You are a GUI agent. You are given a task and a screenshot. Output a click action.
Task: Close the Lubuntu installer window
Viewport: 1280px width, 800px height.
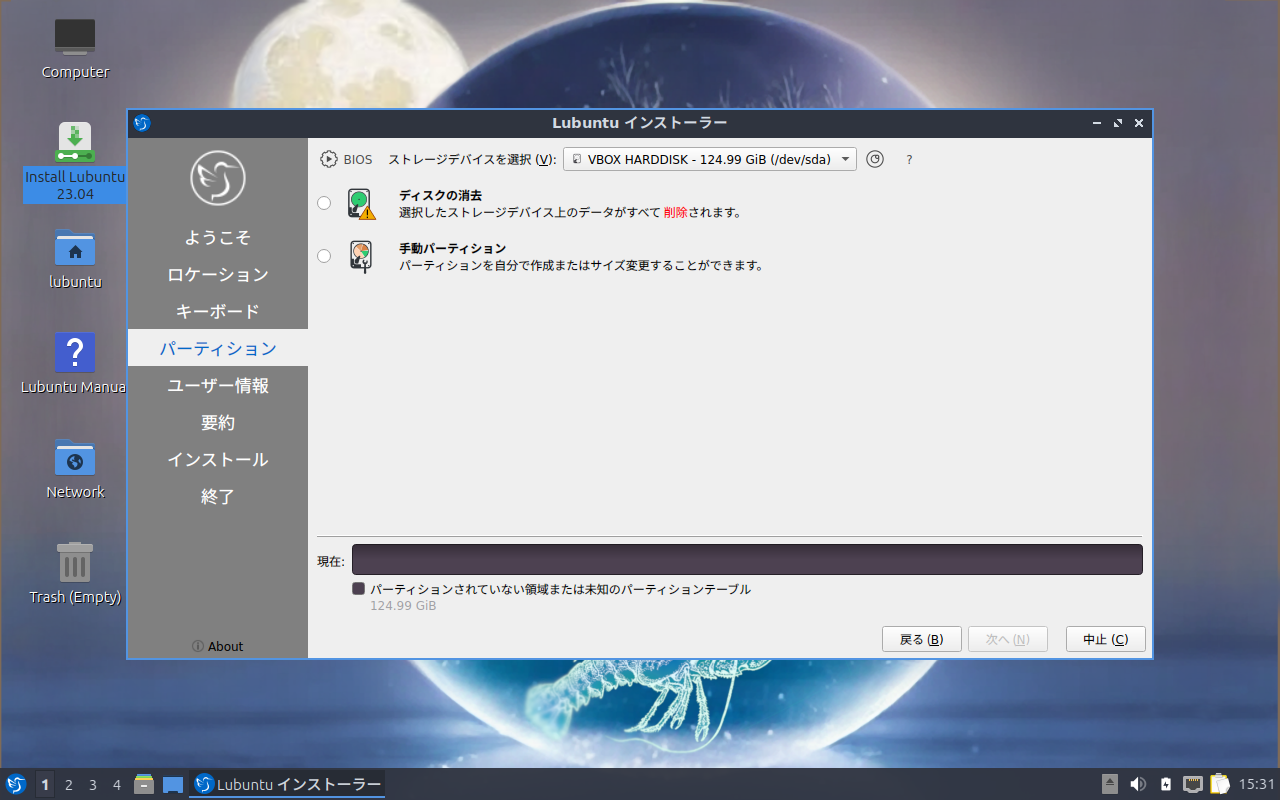click(1139, 123)
